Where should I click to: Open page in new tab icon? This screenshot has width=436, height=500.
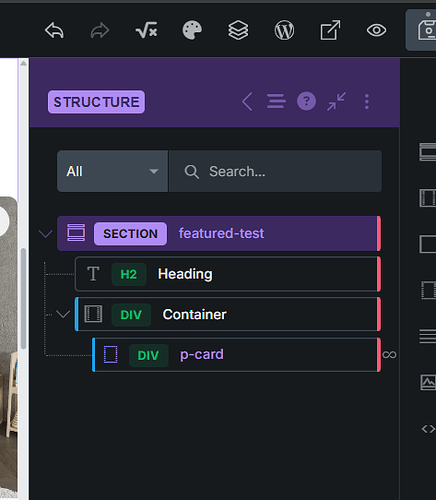pos(330,30)
